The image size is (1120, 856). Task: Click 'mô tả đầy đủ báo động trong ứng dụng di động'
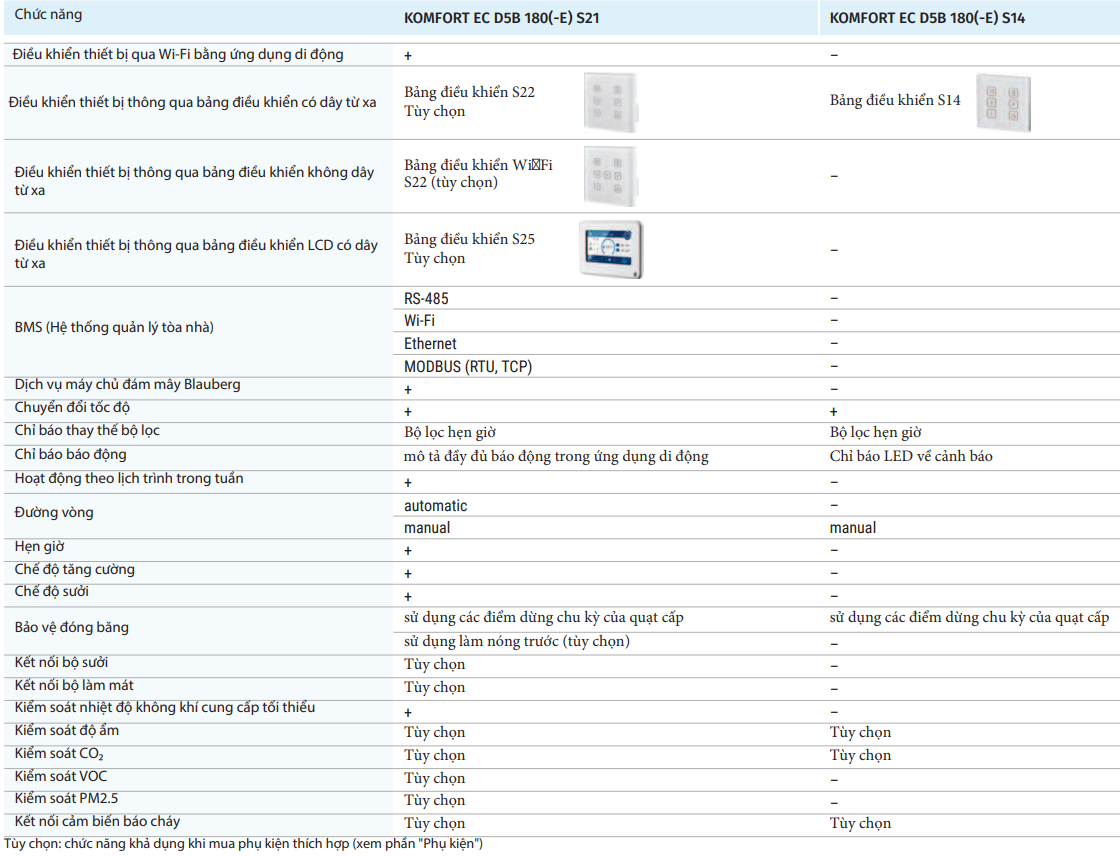tap(556, 457)
